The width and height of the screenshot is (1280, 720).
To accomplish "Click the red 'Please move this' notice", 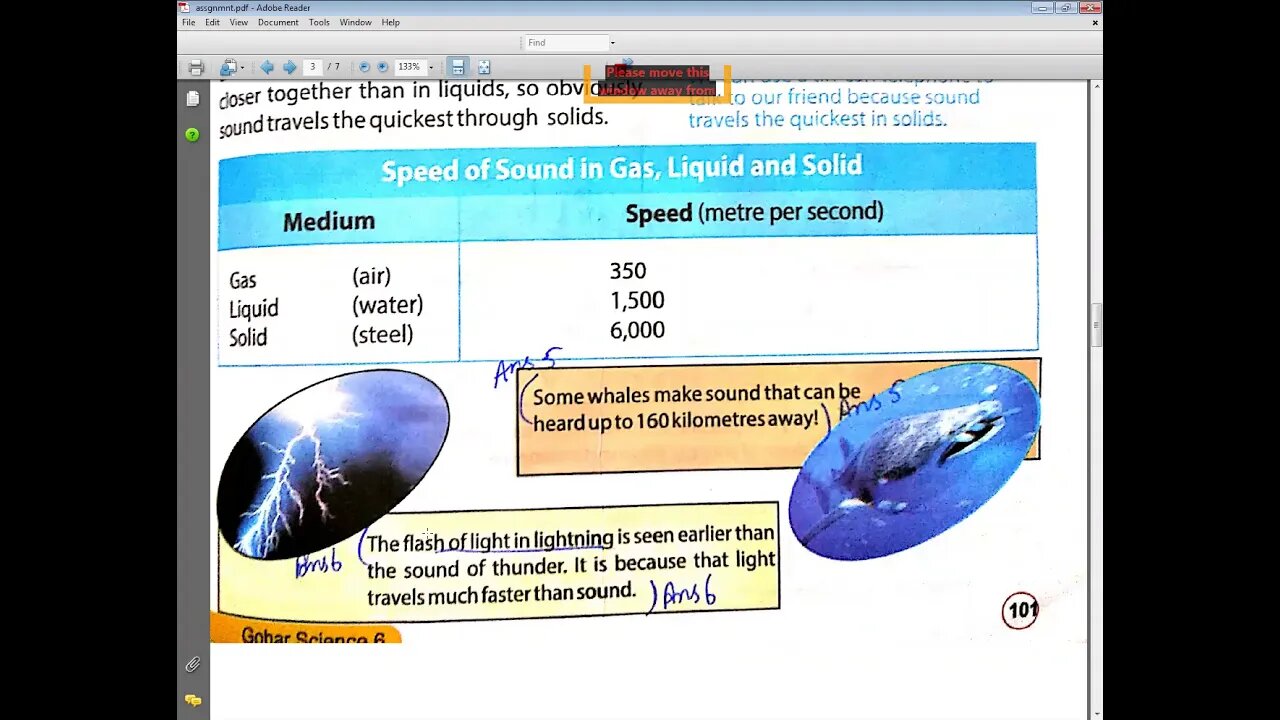I will pos(657,72).
